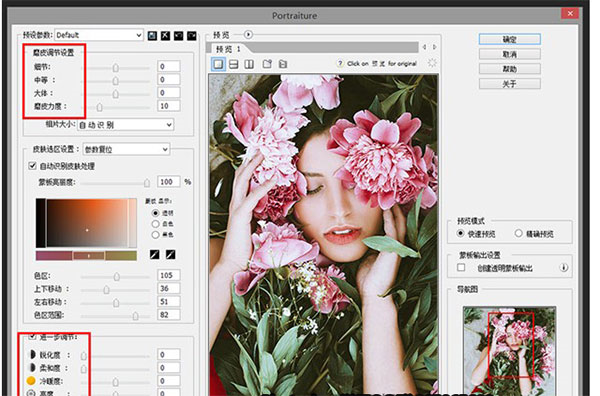600x396 pixels.
Task: Enable the transparent mask output checkbox
Action: click(461, 267)
